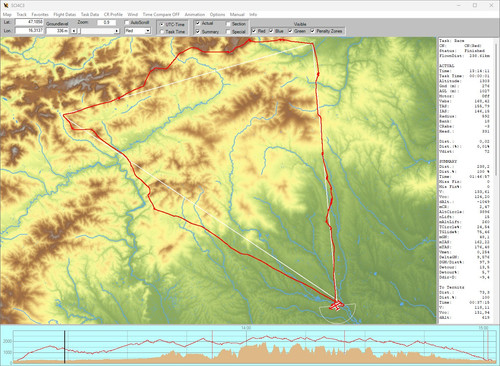Image resolution: width=500 pixels, height=366 pixels.
Task: Click the zoom slider left arrow
Action: tap(74, 31)
